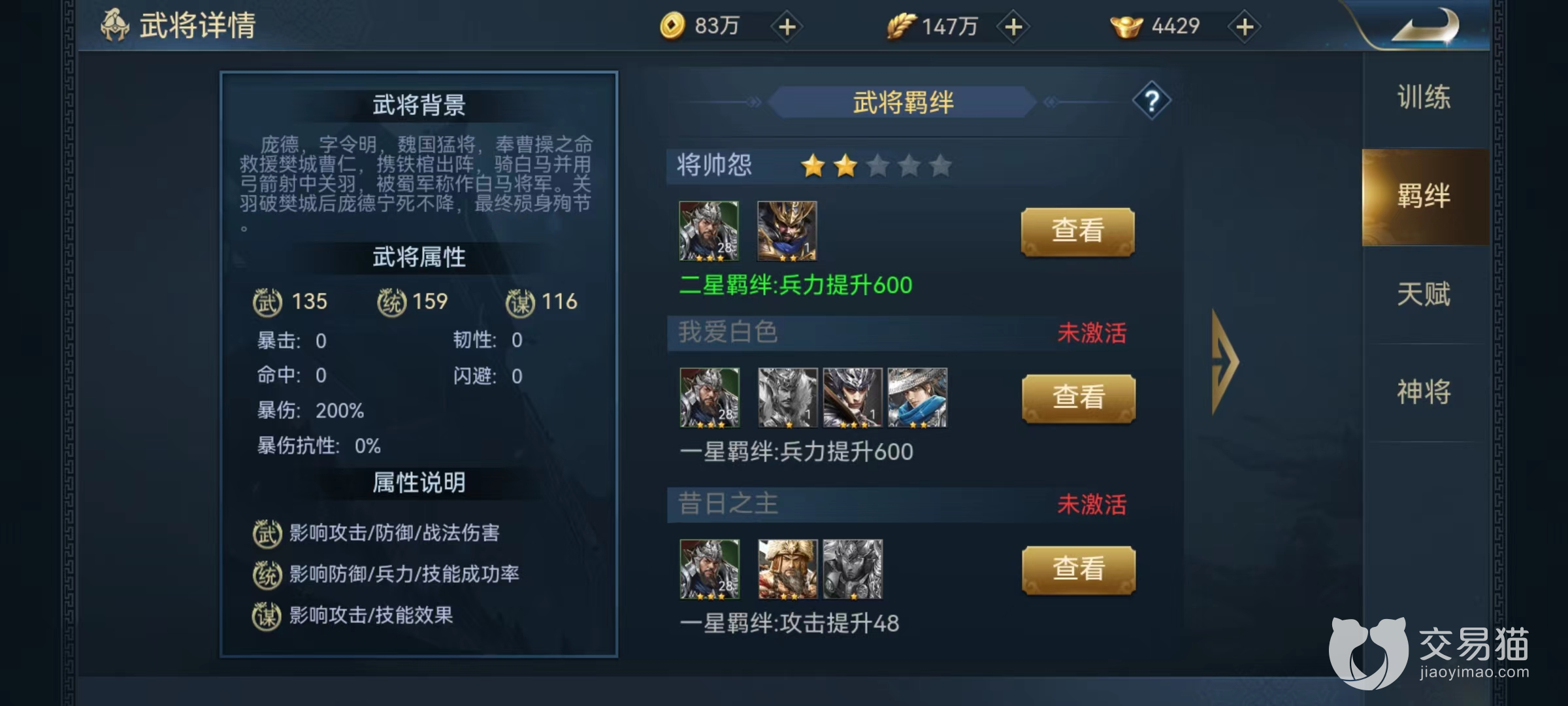Add gold coins with plus icon beside 83万
Image resolution: width=1568 pixels, height=706 pixels.
click(x=787, y=27)
